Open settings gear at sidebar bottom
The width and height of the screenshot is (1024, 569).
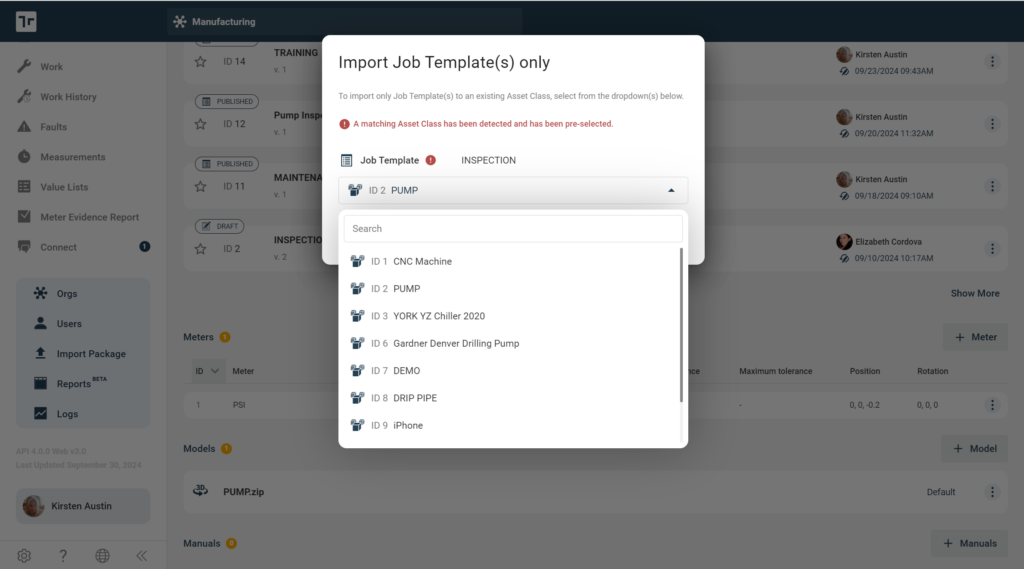(24, 555)
